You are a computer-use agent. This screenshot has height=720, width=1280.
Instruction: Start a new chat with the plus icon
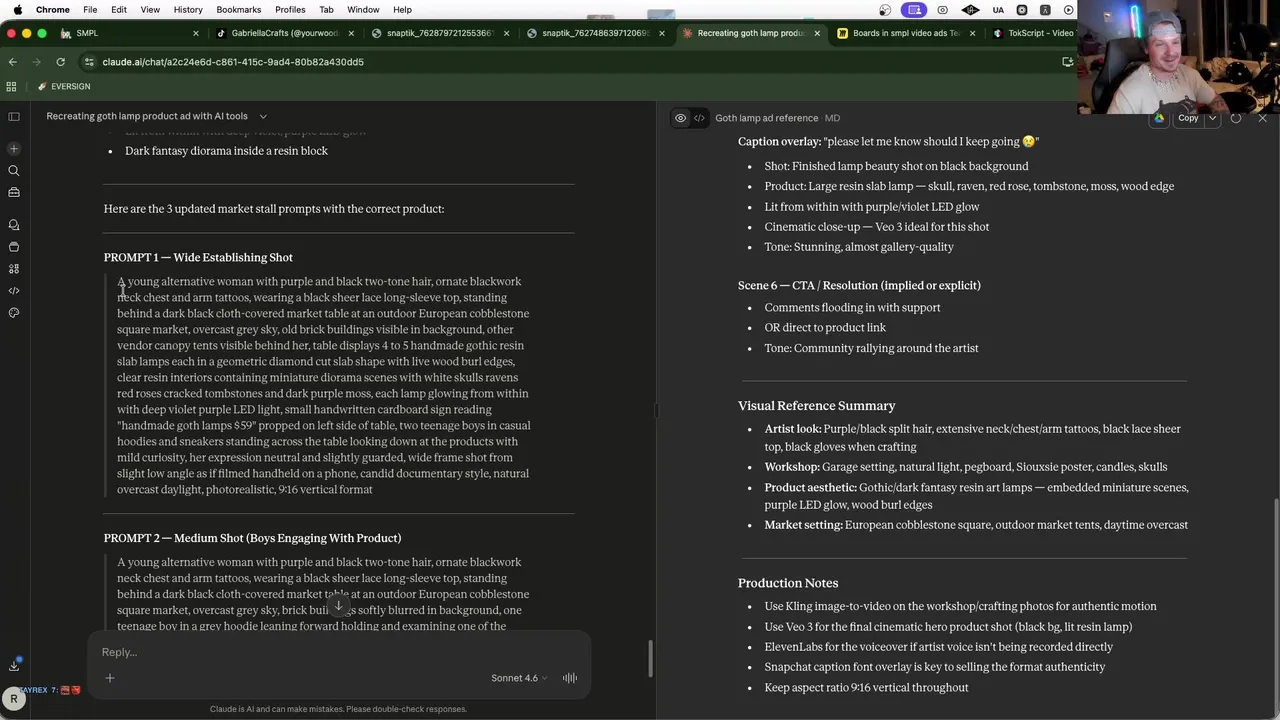pyautogui.click(x=14, y=149)
